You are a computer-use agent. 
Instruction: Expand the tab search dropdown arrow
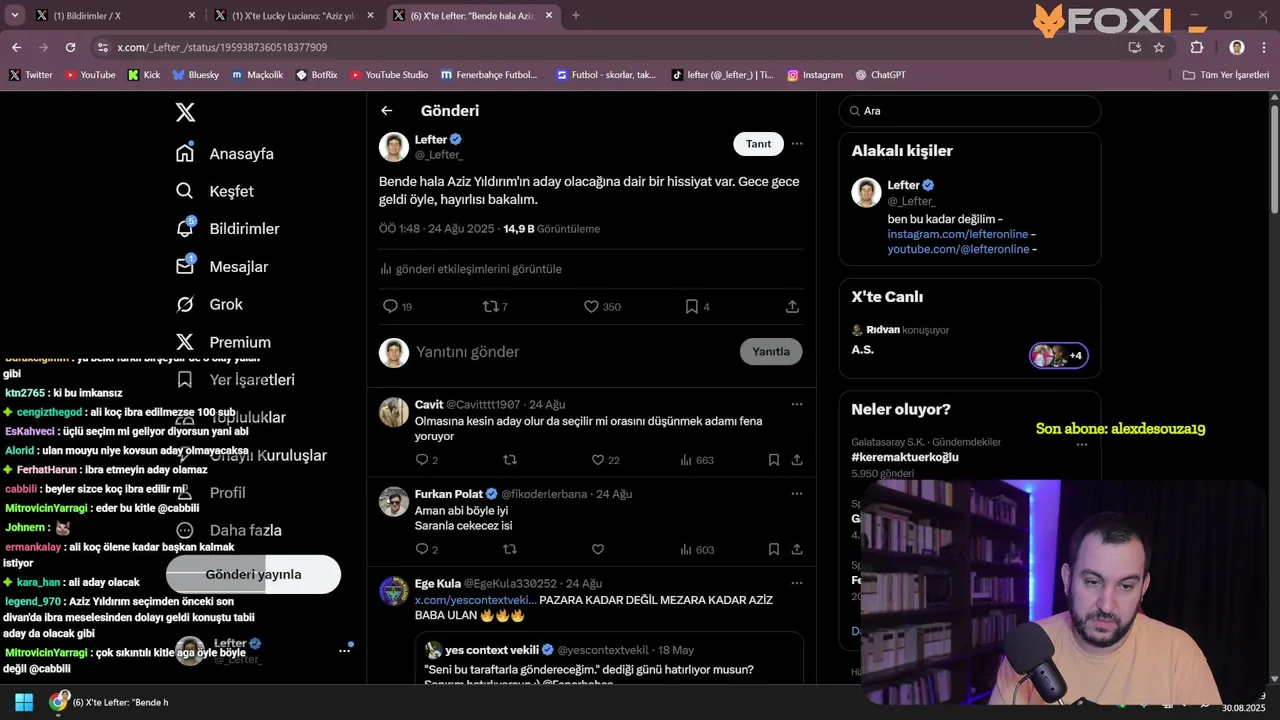point(14,15)
